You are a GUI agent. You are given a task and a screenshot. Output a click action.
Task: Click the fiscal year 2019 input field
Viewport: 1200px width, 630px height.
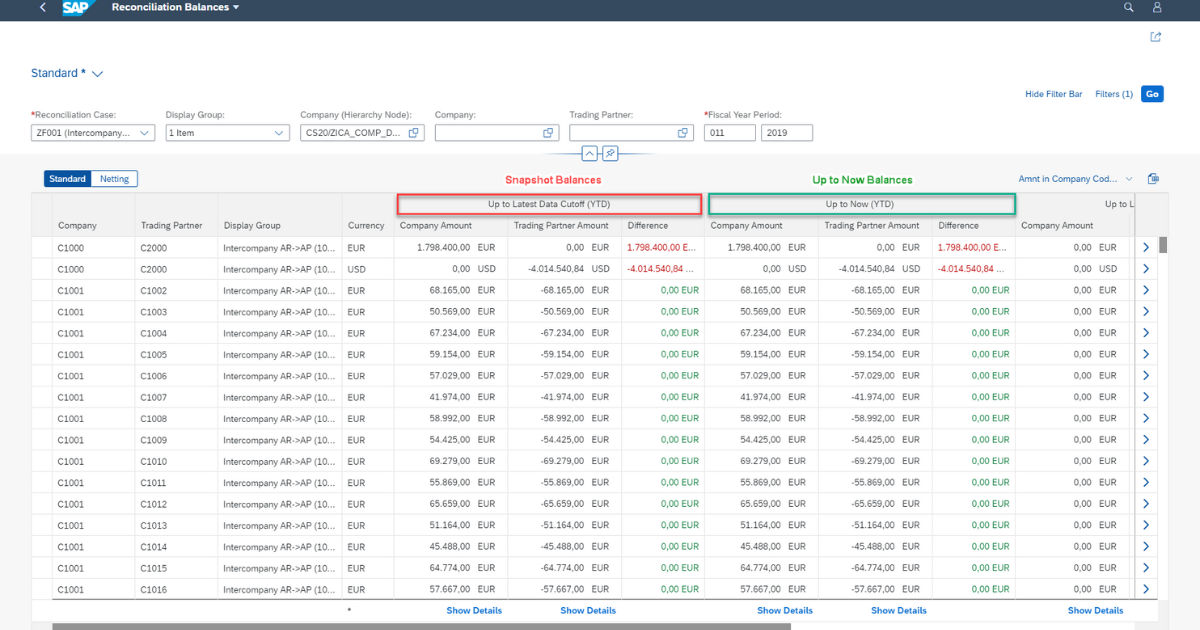tap(786, 133)
